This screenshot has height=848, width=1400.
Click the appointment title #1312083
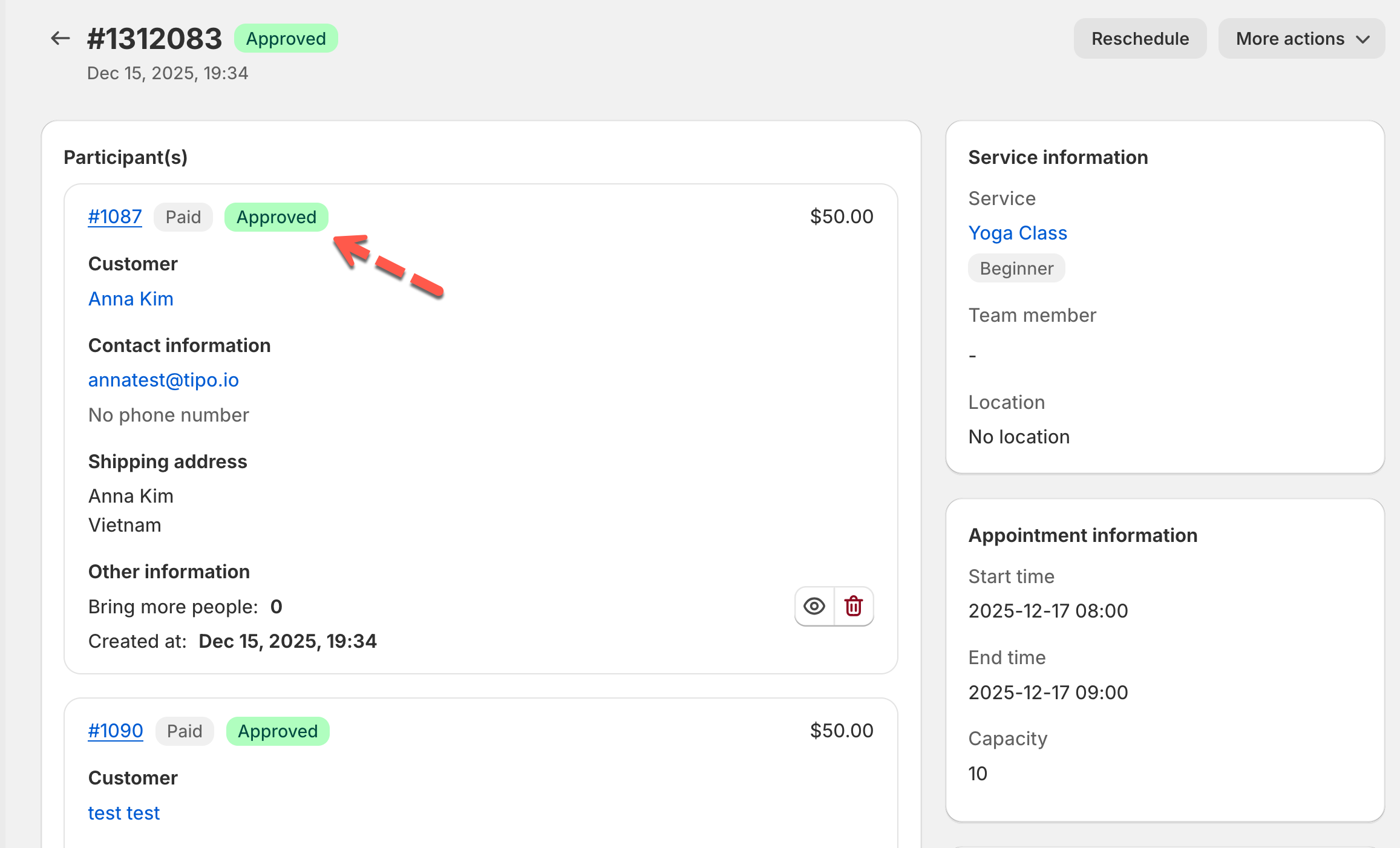[x=155, y=39]
